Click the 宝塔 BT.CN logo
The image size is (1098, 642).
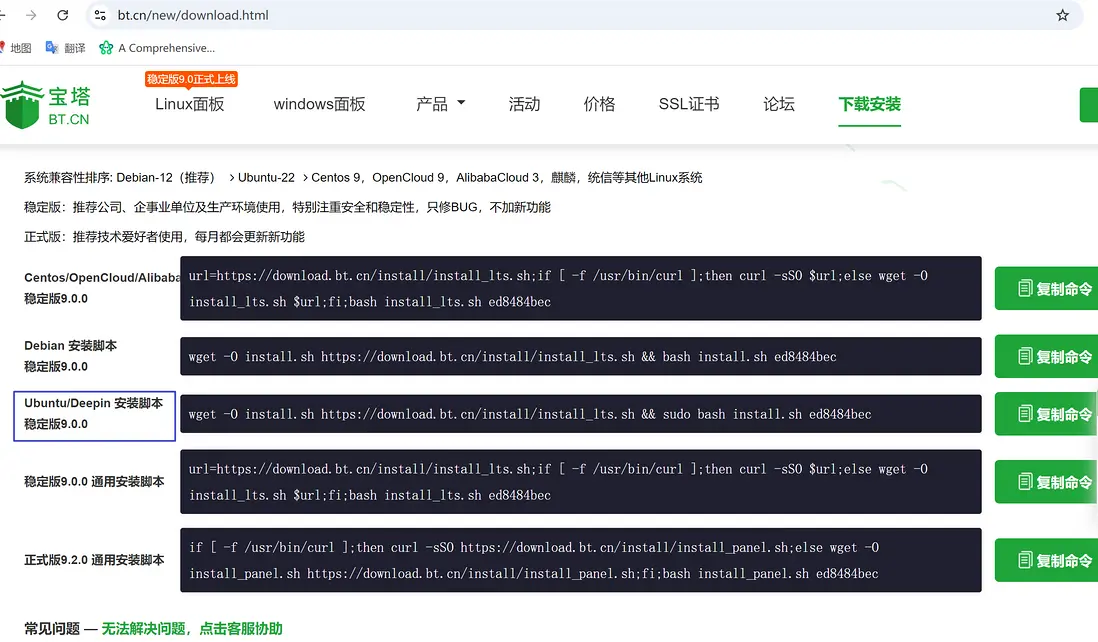click(46, 105)
